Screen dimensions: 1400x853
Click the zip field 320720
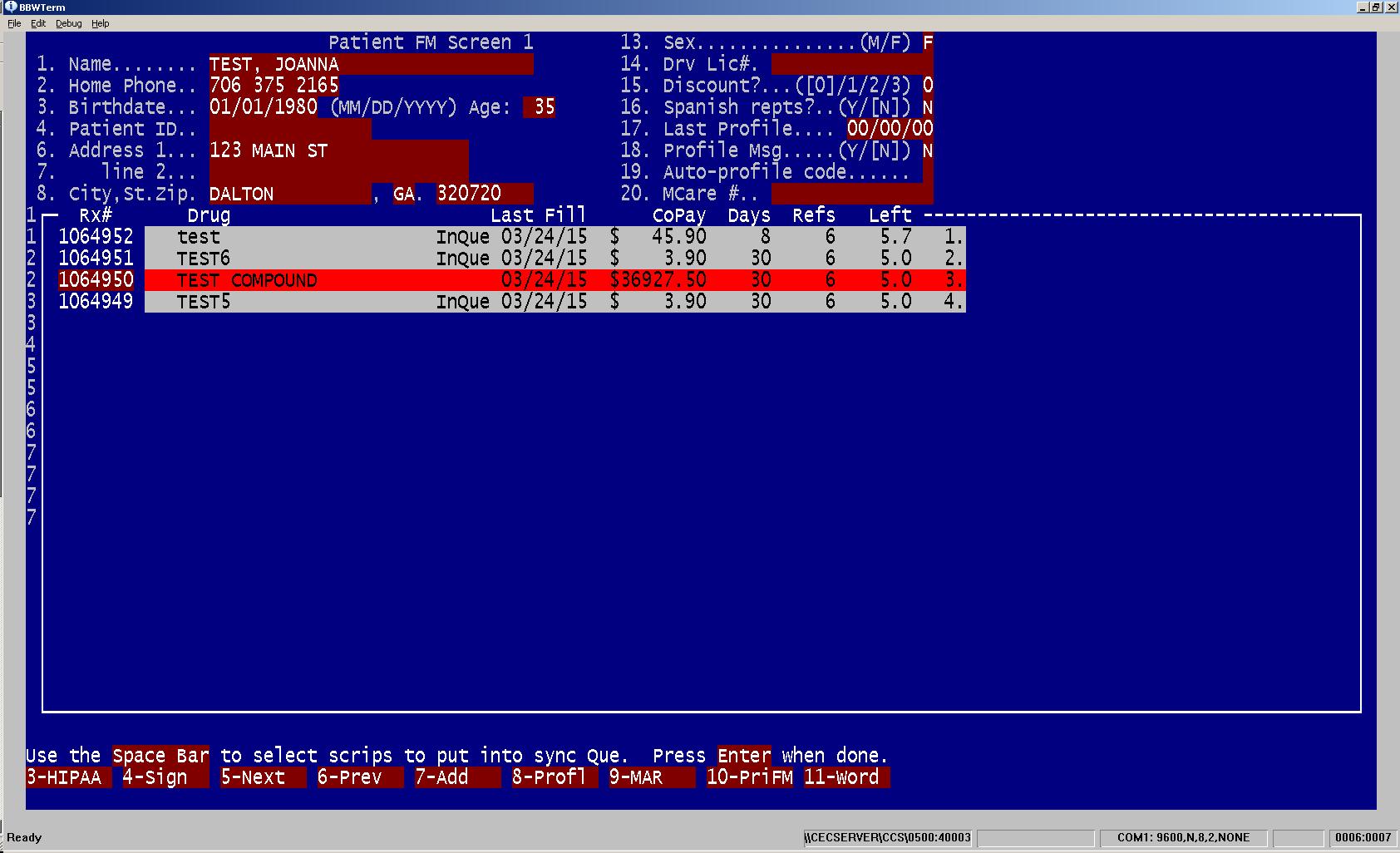(x=485, y=194)
